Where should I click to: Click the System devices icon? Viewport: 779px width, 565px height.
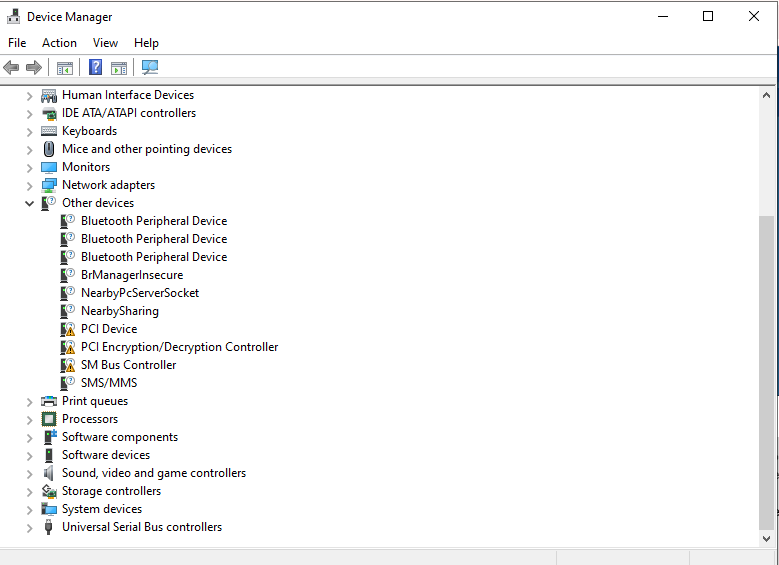(49, 509)
